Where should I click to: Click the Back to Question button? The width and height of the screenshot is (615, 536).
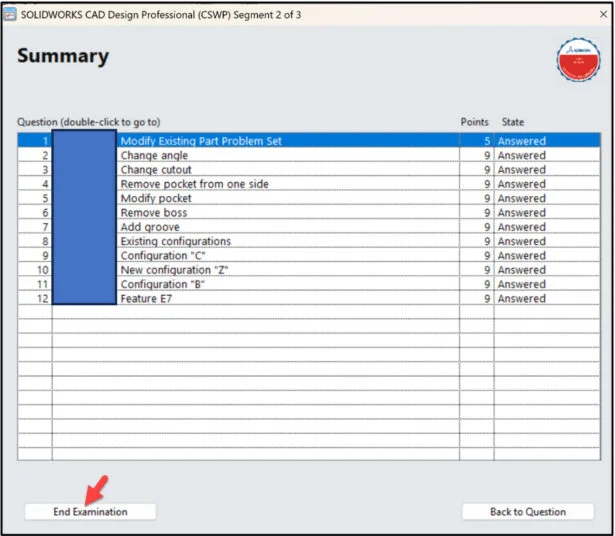[527, 511]
